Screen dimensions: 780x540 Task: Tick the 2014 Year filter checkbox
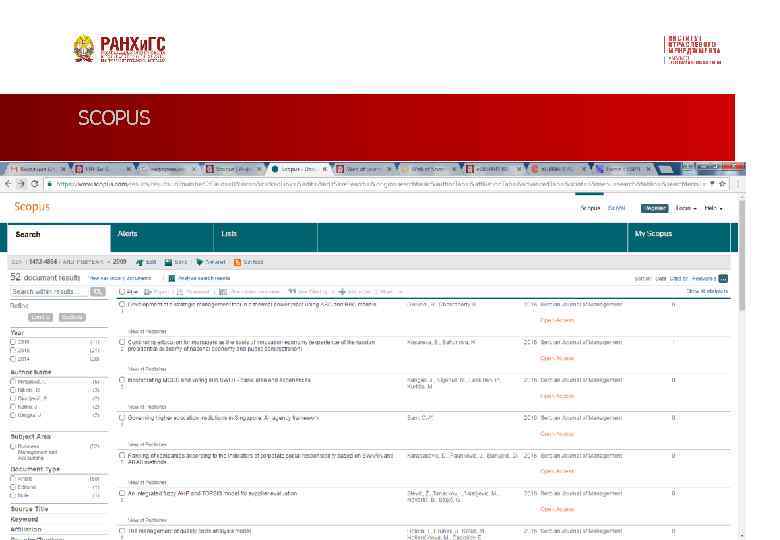pyautogui.click(x=13, y=359)
